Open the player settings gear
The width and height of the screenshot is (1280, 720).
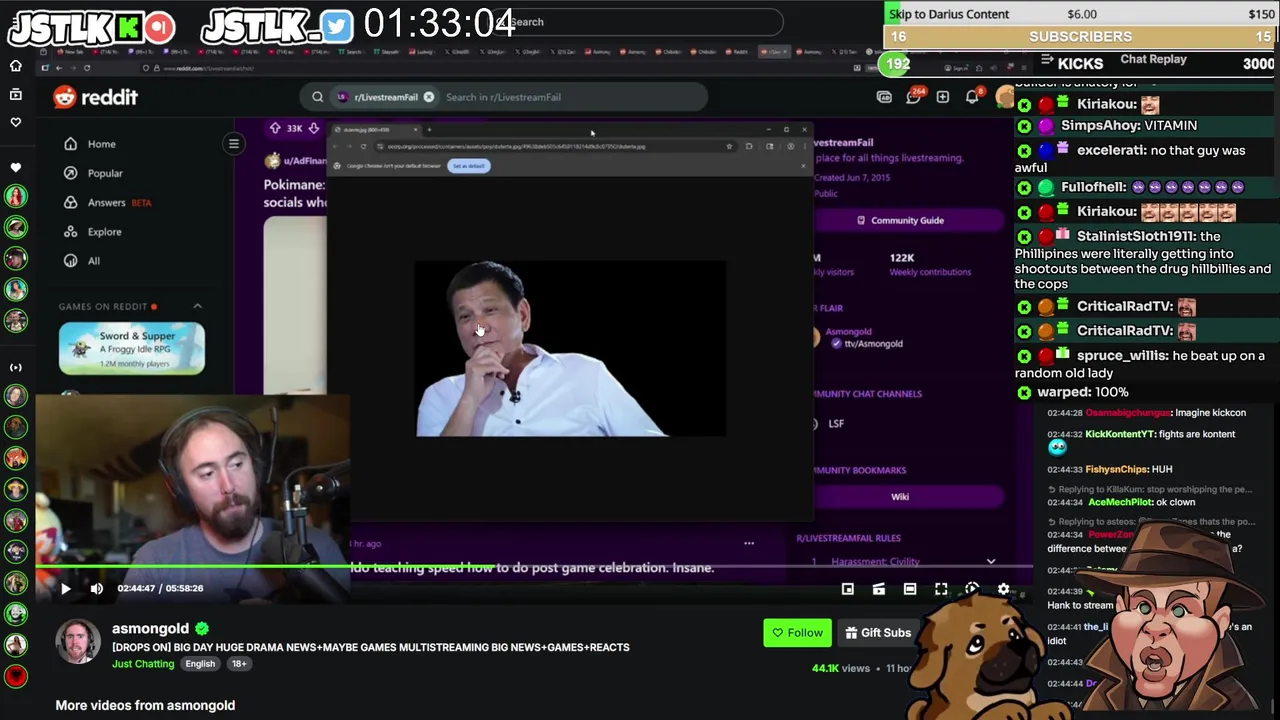click(1003, 590)
